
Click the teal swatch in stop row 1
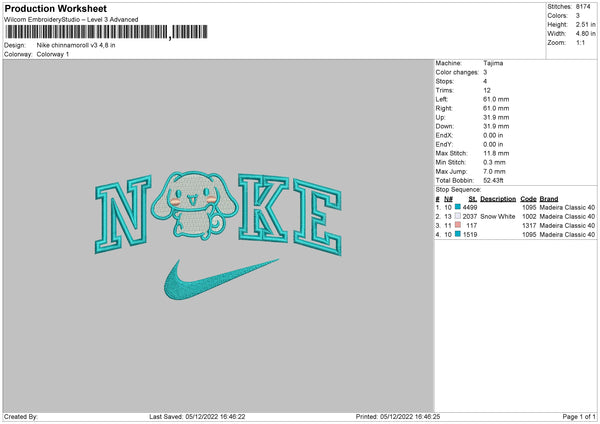click(x=458, y=207)
